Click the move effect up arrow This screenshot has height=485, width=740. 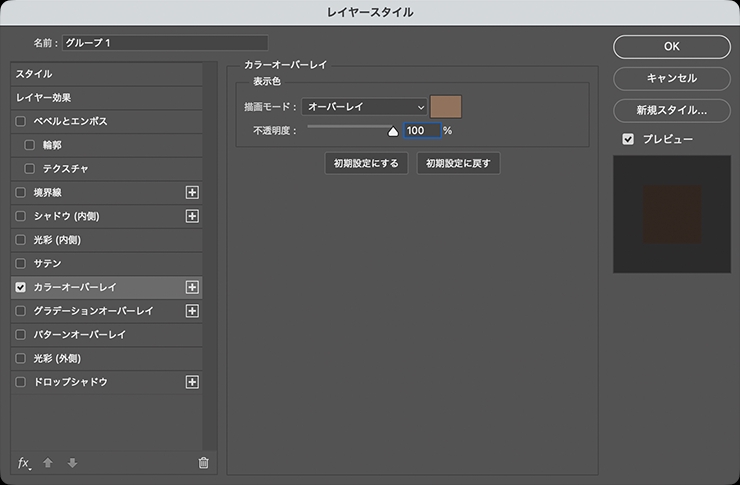pyautogui.click(x=48, y=462)
